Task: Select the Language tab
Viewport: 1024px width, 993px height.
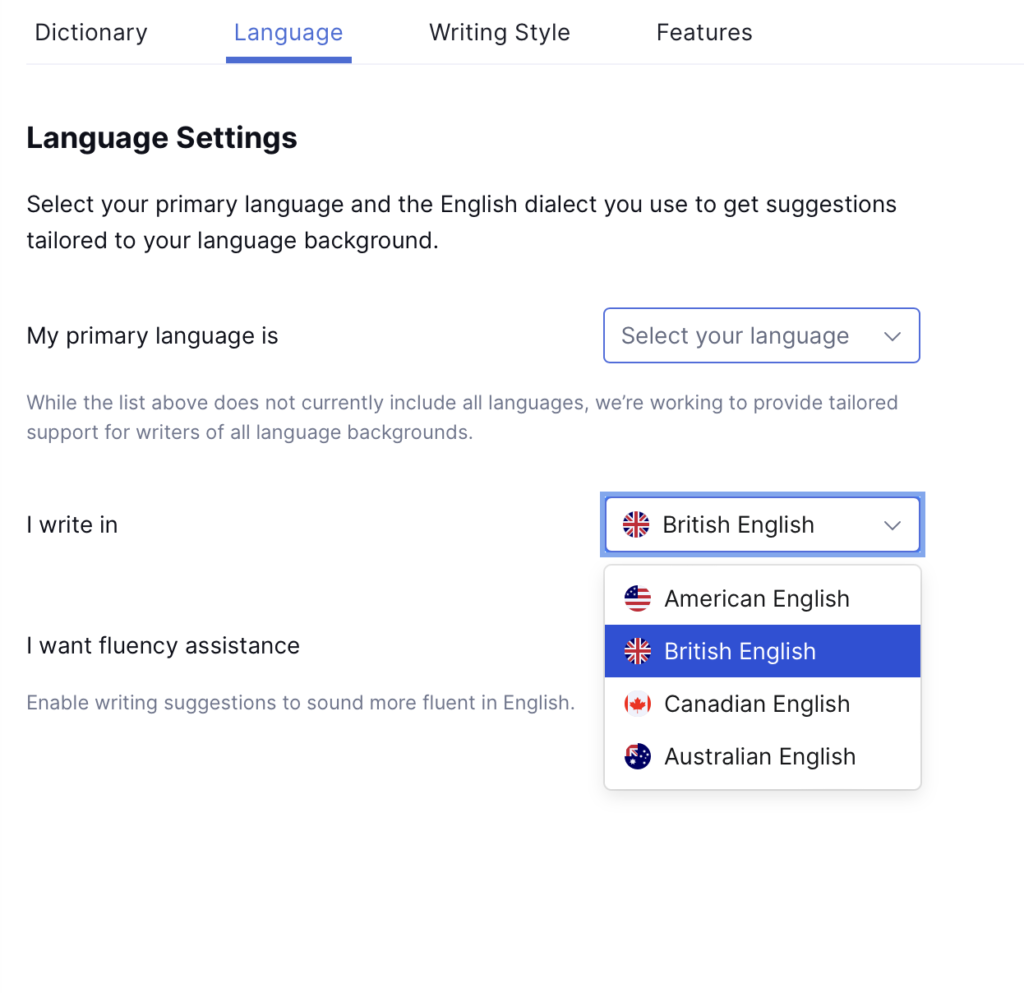Action: [x=288, y=32]
